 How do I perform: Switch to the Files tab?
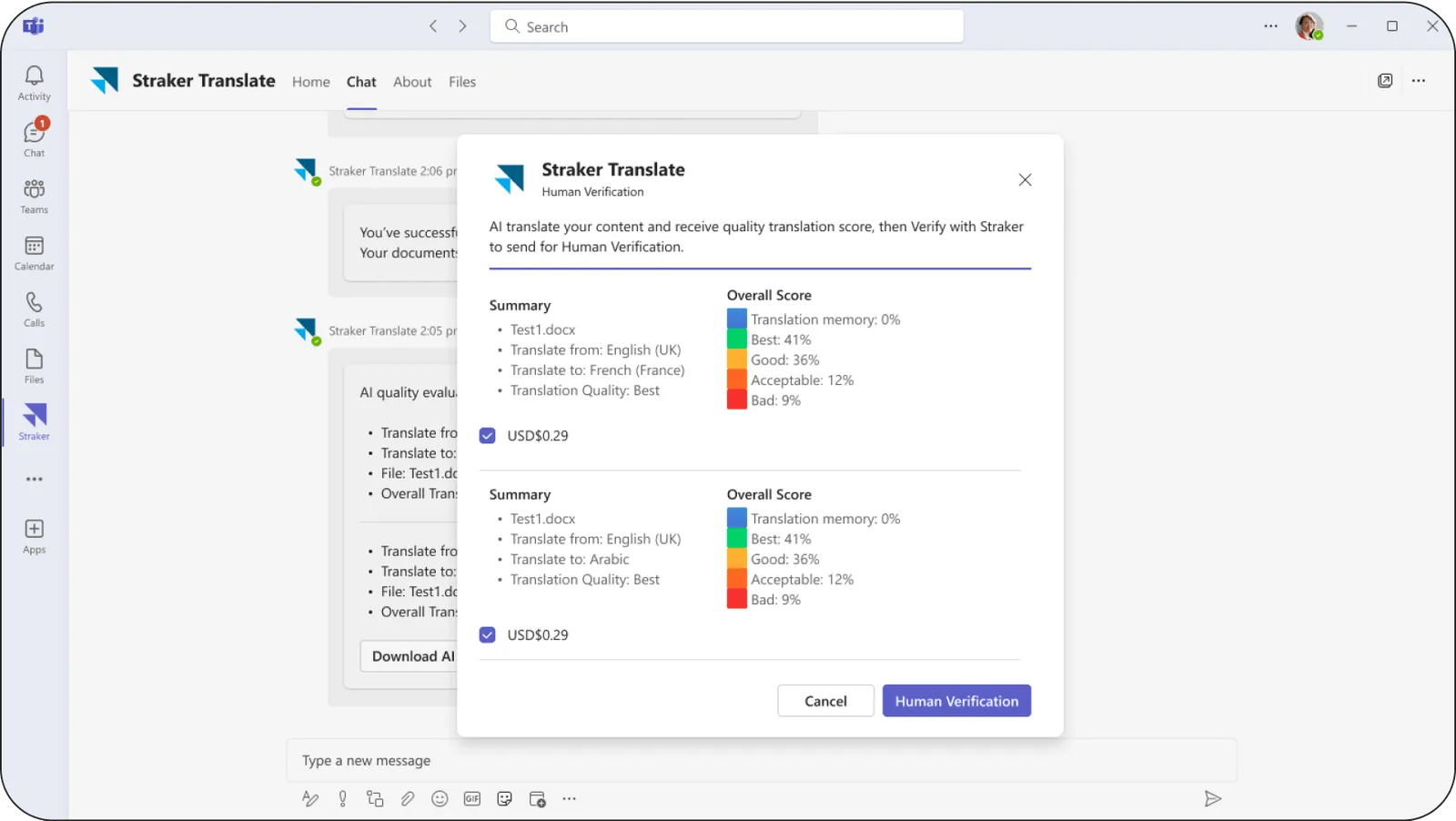tap(462, 82)
